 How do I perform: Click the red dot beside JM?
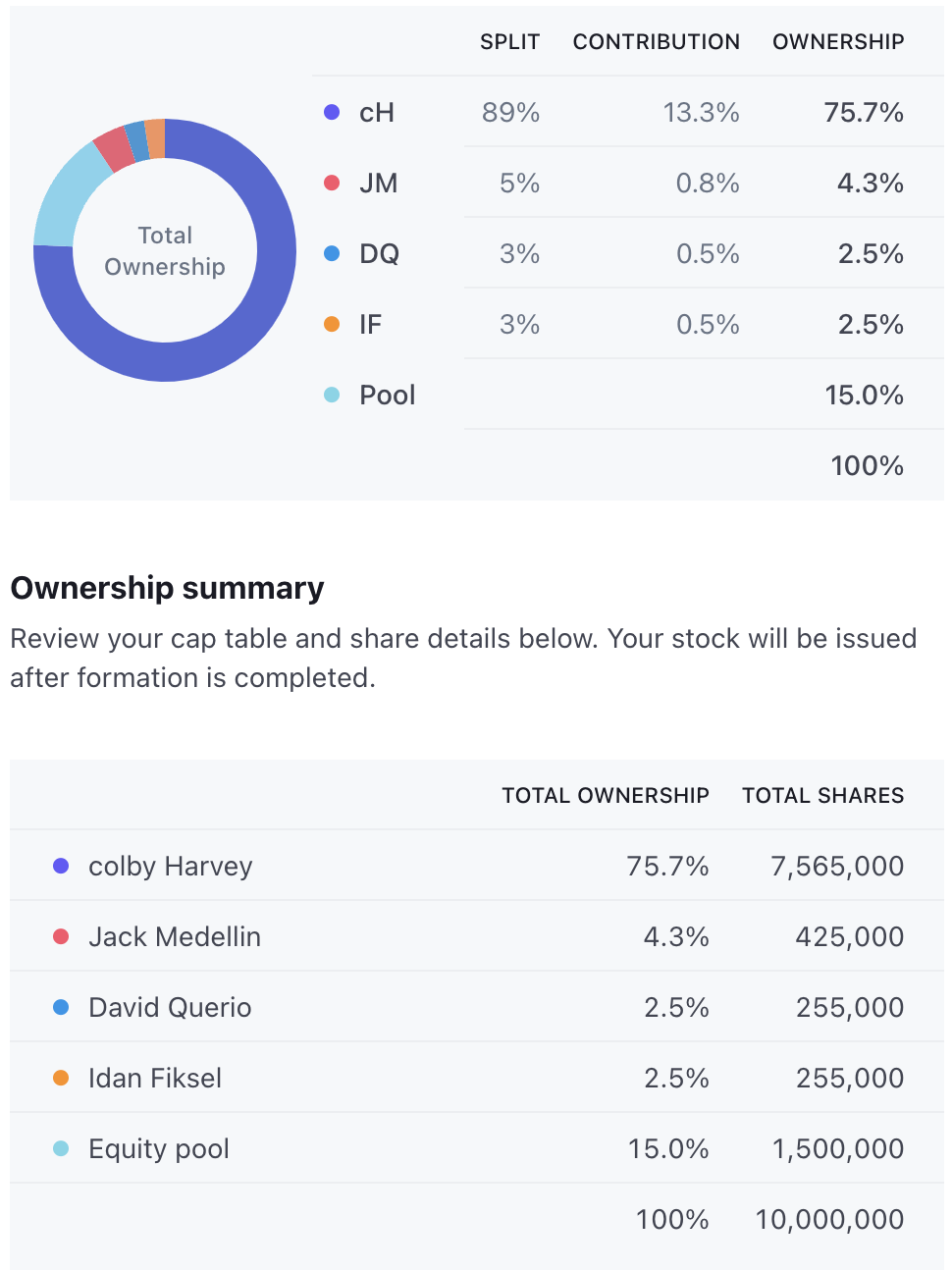[x=332, y=184]
